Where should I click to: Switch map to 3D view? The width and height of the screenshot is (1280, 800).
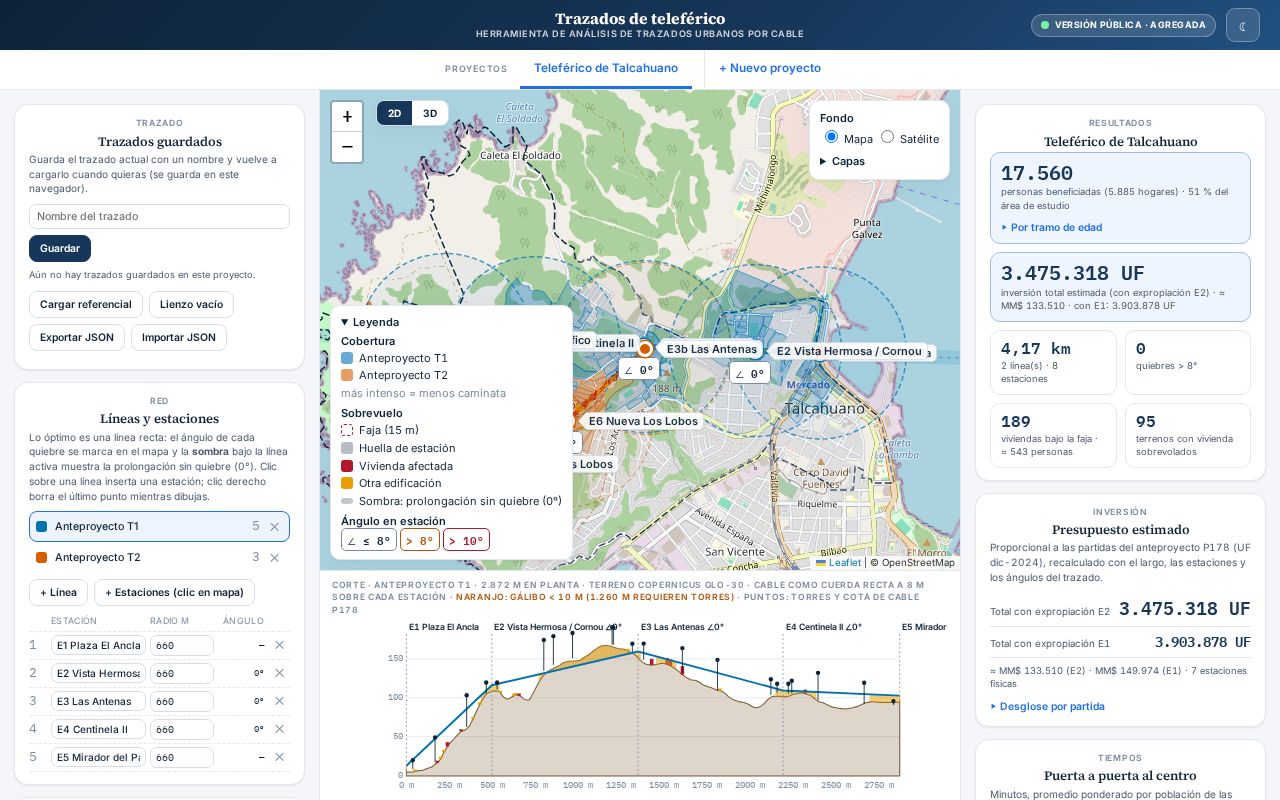(430, 113)
